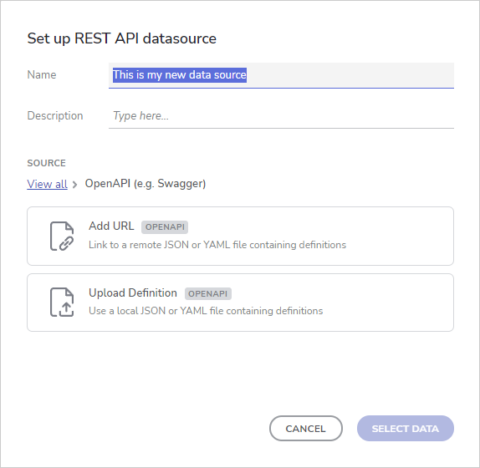The width and height of the screenshot is (480, 468).
Task: Click the Description field label
Action: pyautogui.click(x=55, y=116)
